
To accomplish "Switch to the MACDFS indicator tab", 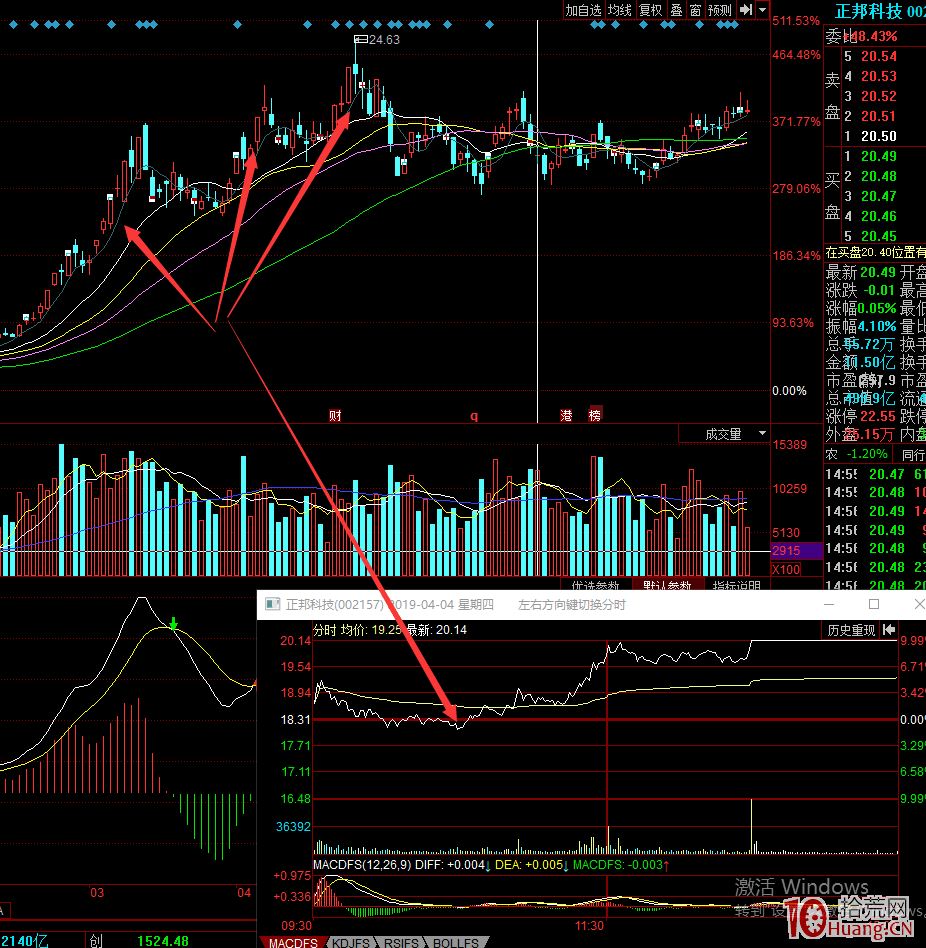I will [x=293, y=943].
